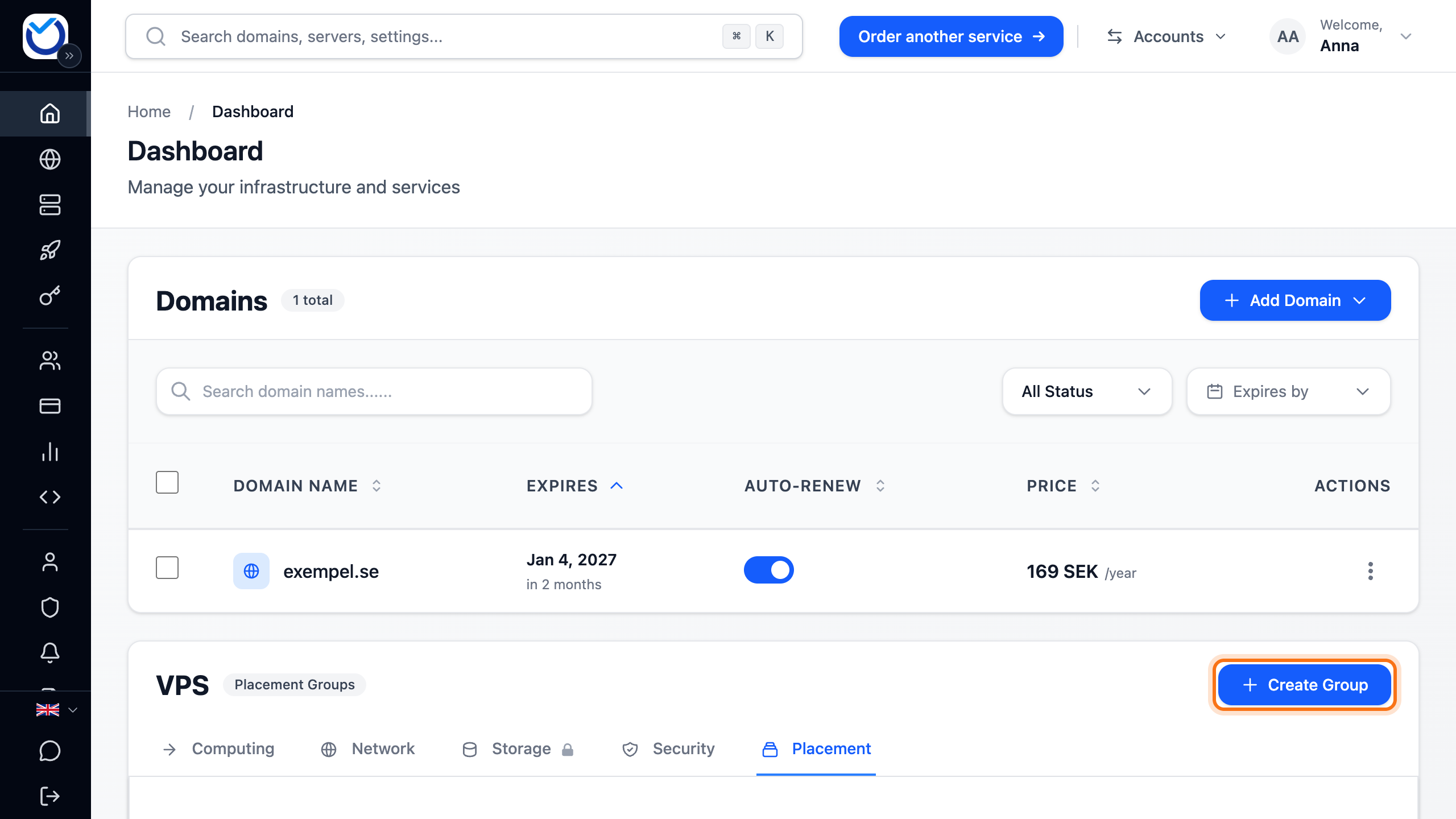Switch to the Network tab
Image resolution: width=1456 pixels, height=819 pixels.
(367, 748)
